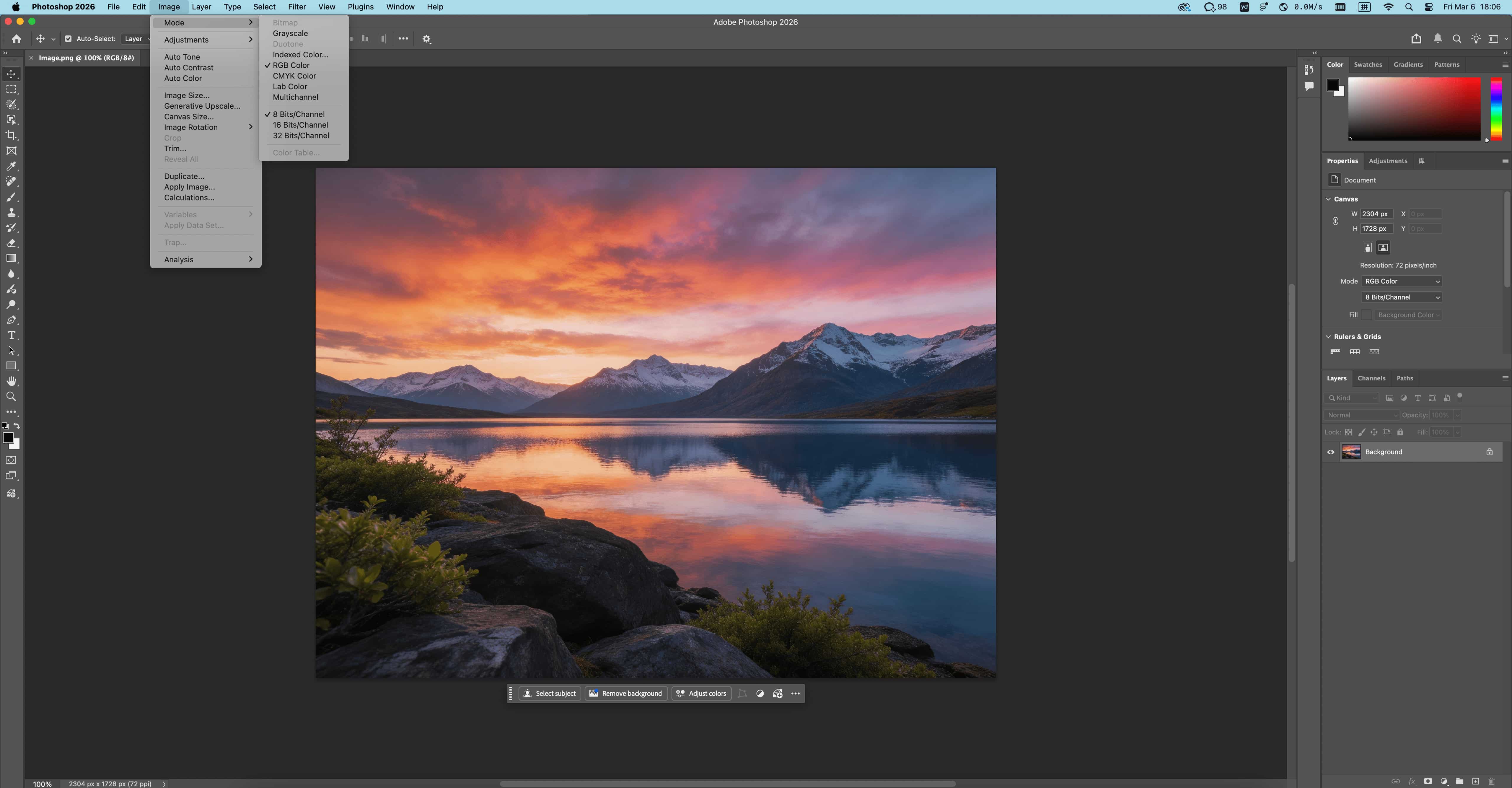Viewport: 1512px width, 788px height.
Task: Switch to the Channels tab
Action: coord(1371,378)
